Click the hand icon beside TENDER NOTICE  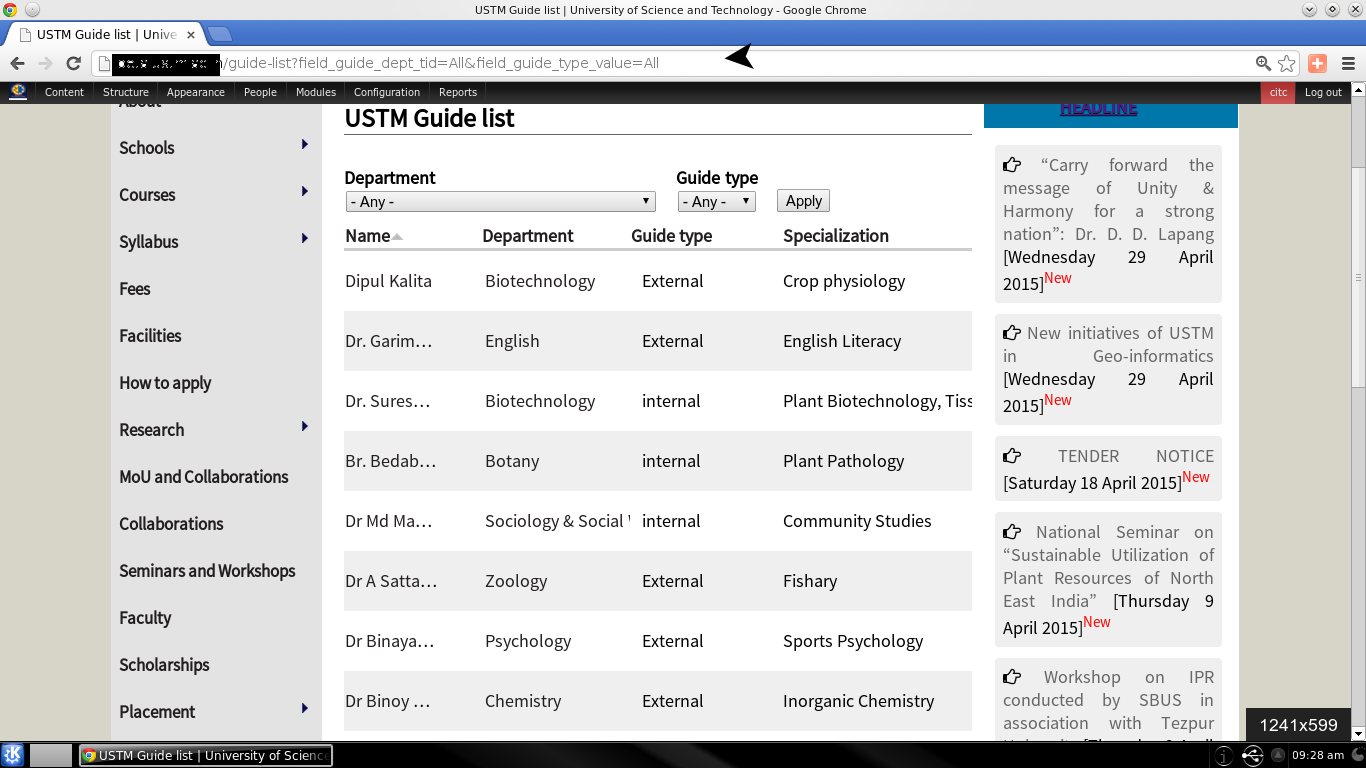1012,456
